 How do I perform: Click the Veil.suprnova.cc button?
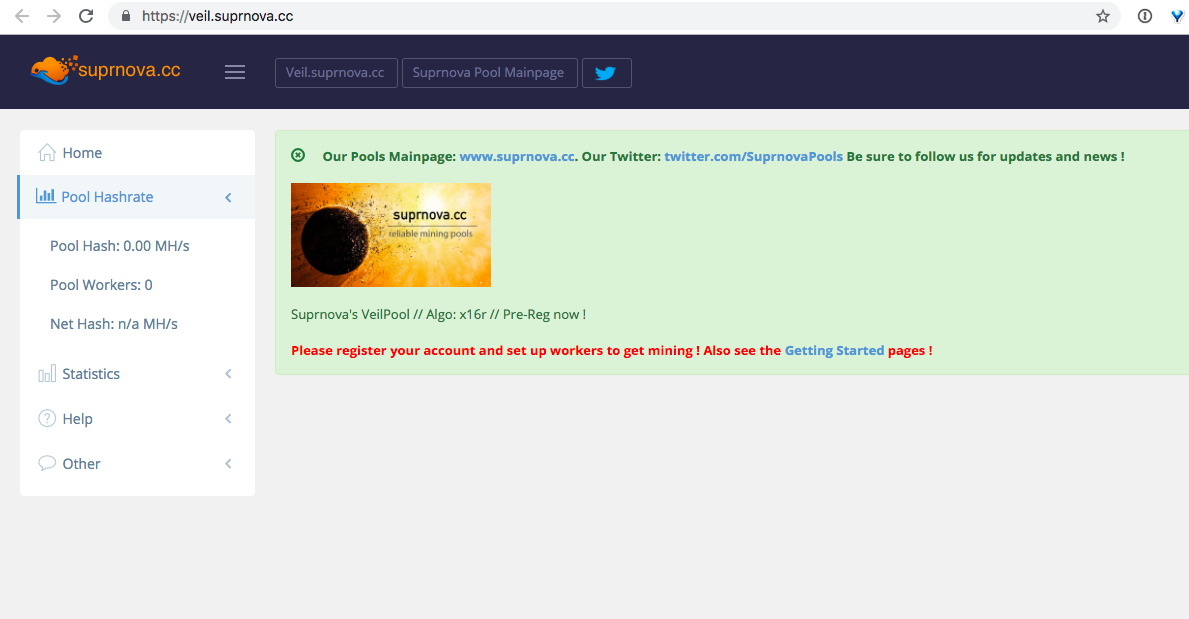click(336, 73)
